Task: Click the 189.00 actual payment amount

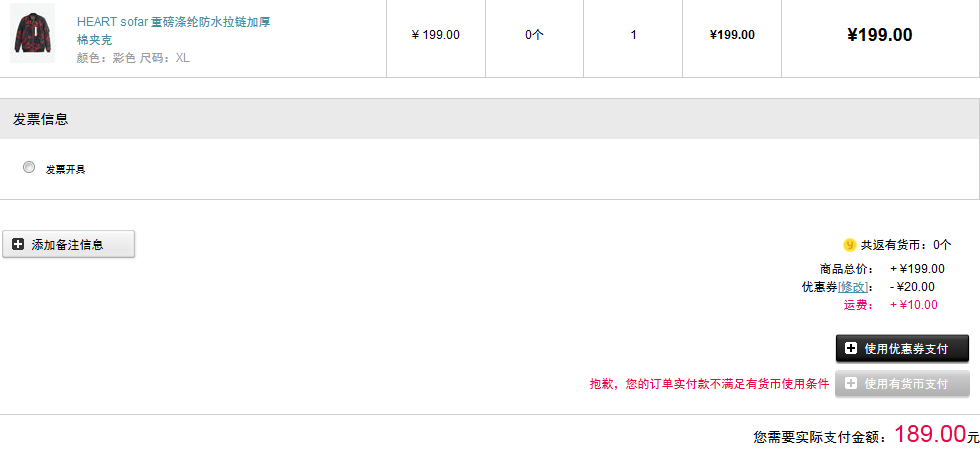Action: tap(930, 433)
